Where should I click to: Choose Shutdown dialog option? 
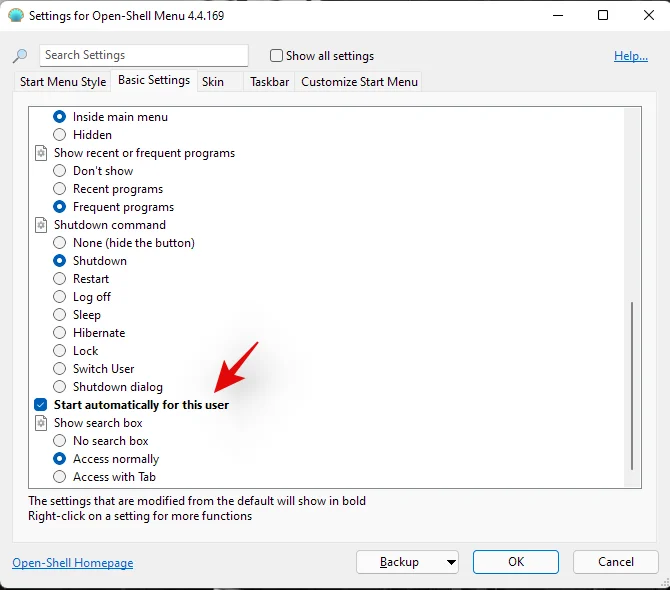tap(59, 387)
